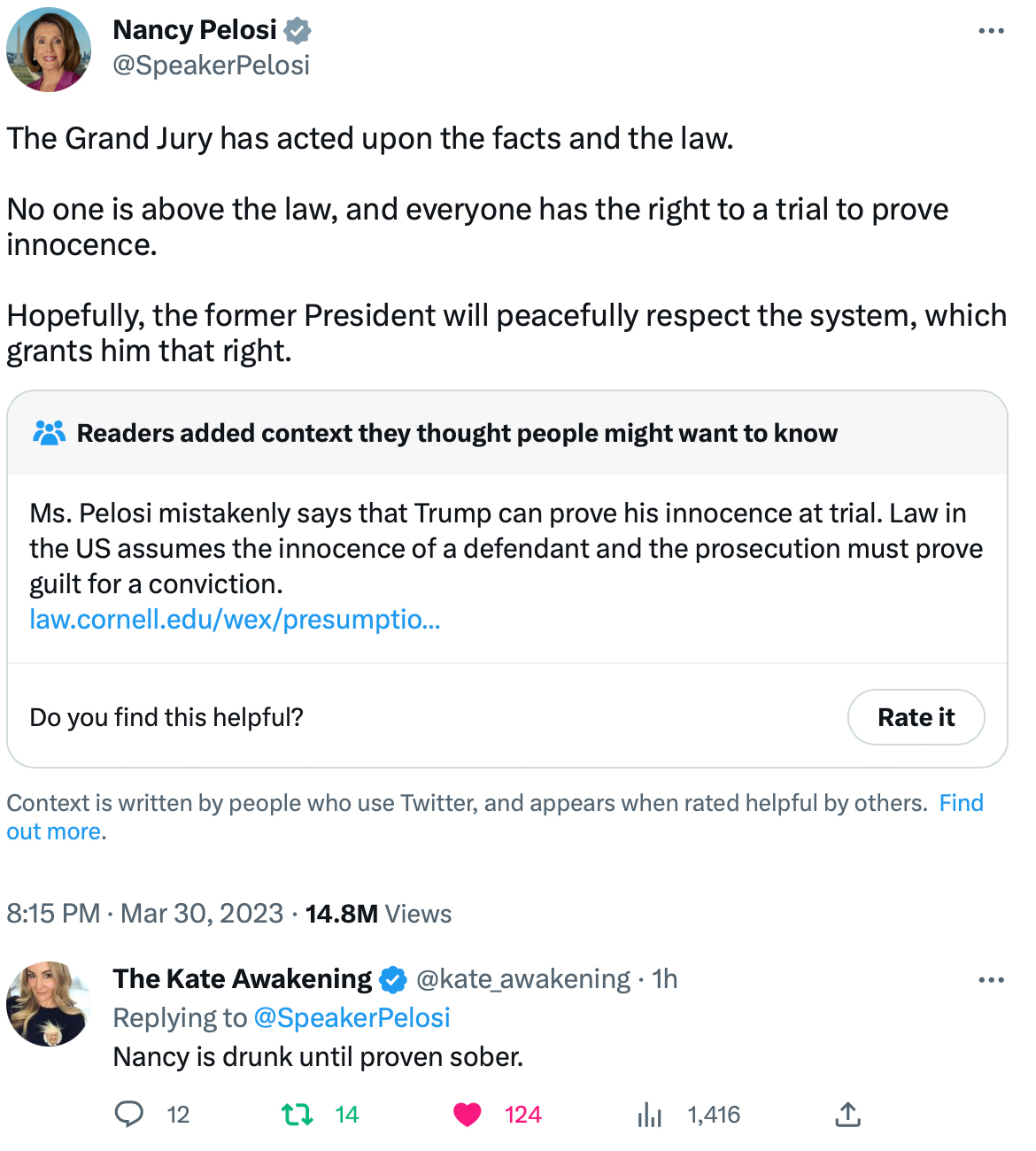Open The Kate Awakening's avatar
Screen dimensions: 1036x1151
49,1003
